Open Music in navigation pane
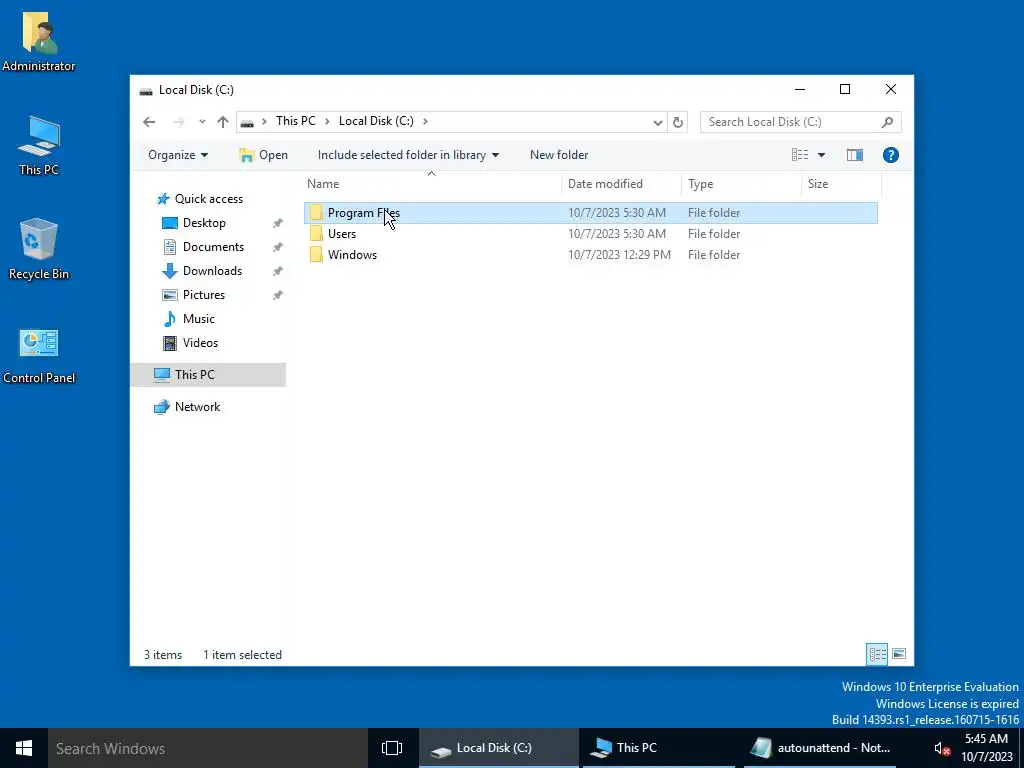The image size is (1024, 768). coord(199,319)
